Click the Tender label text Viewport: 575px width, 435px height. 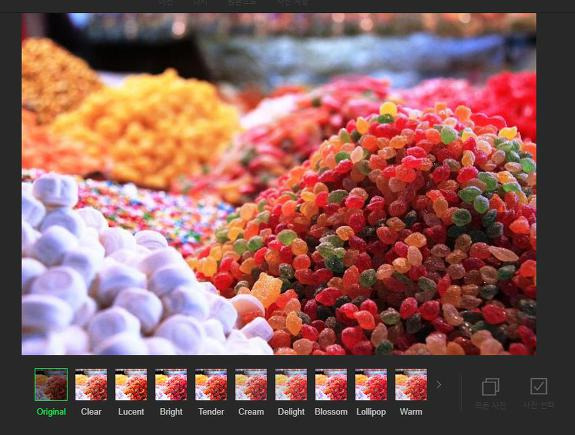(x=211, y=412)
